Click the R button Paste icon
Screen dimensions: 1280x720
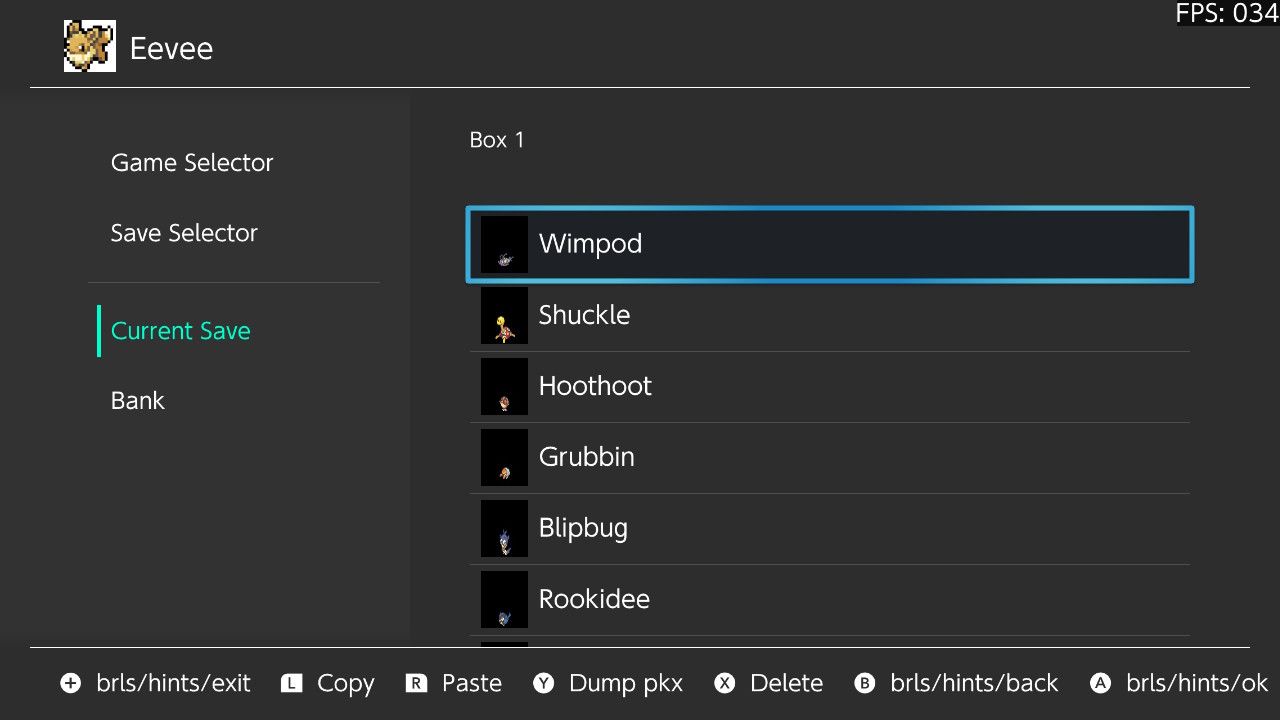(x=416, y=683)
